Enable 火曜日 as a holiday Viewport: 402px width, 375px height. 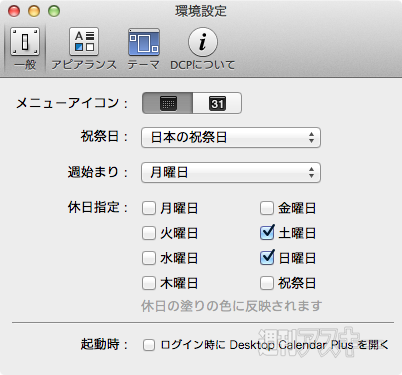pos(149,233)
